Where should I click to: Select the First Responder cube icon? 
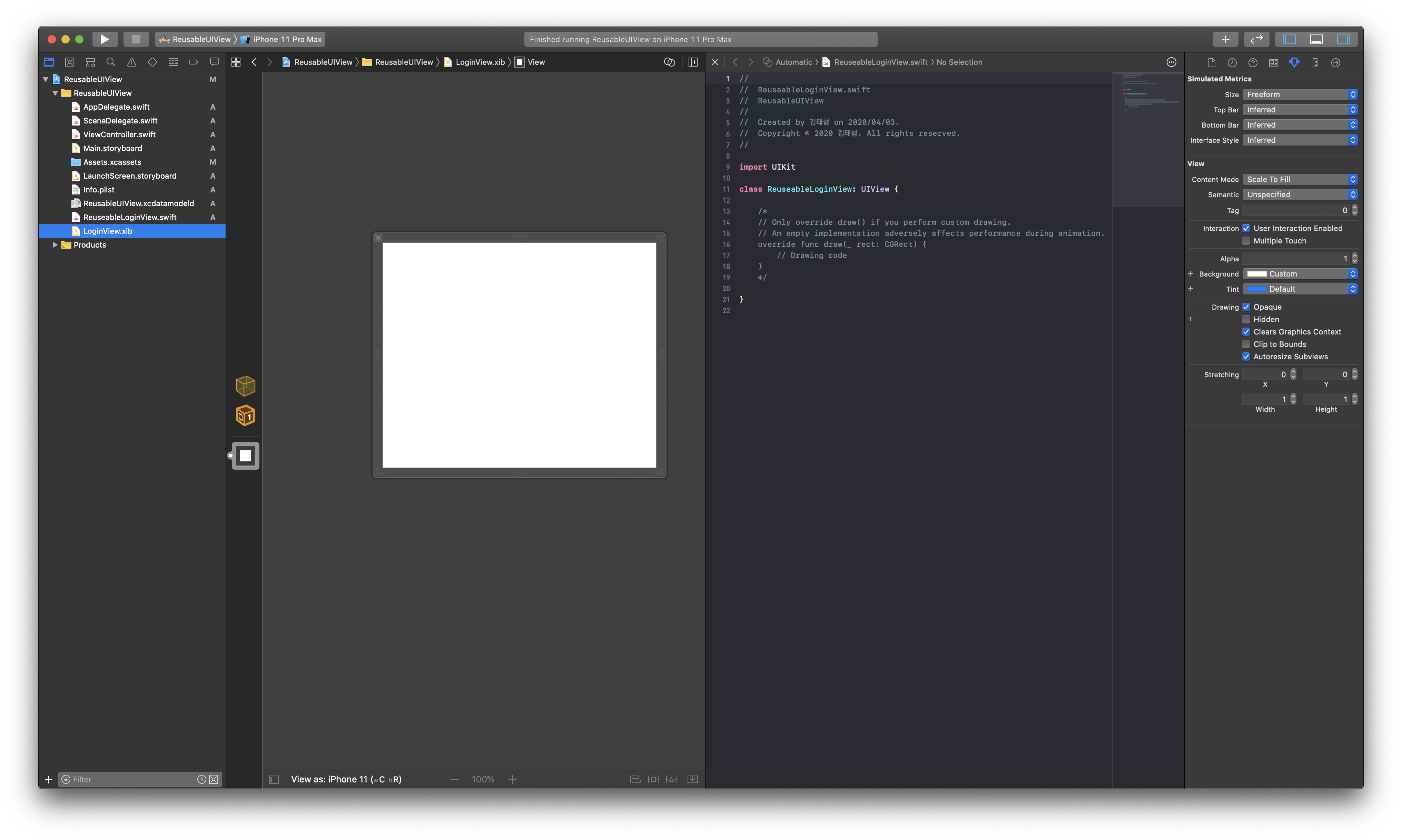pyautogui.click(x=245, y=416)
